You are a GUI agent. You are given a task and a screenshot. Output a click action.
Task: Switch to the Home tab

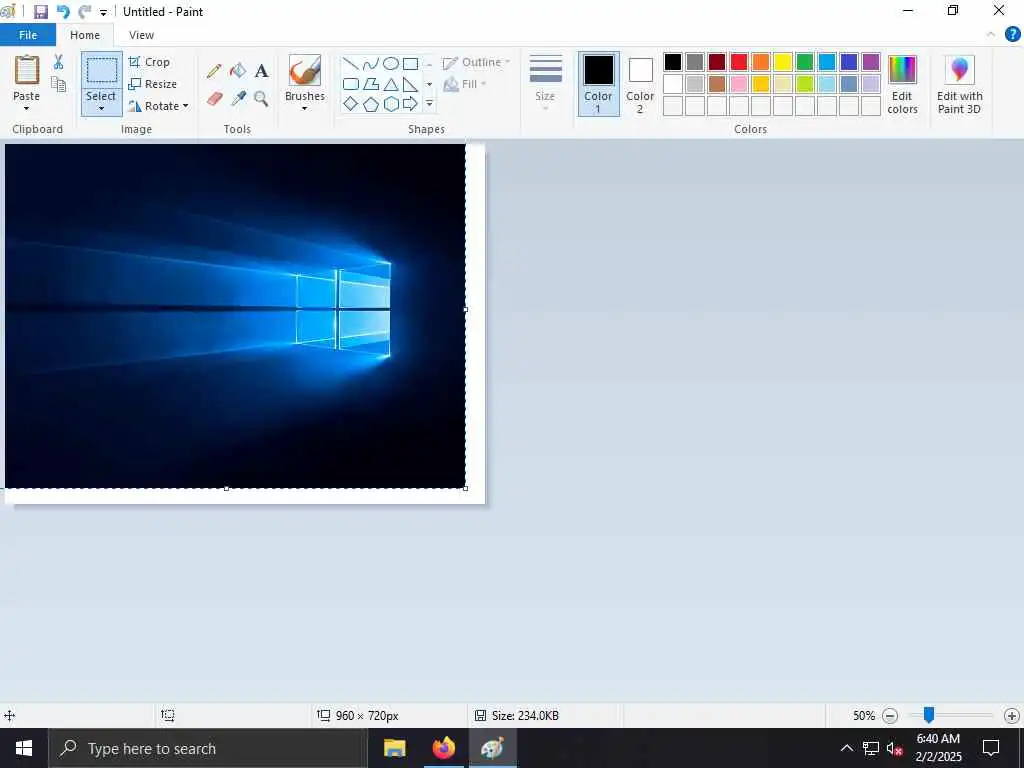[85, 35]
